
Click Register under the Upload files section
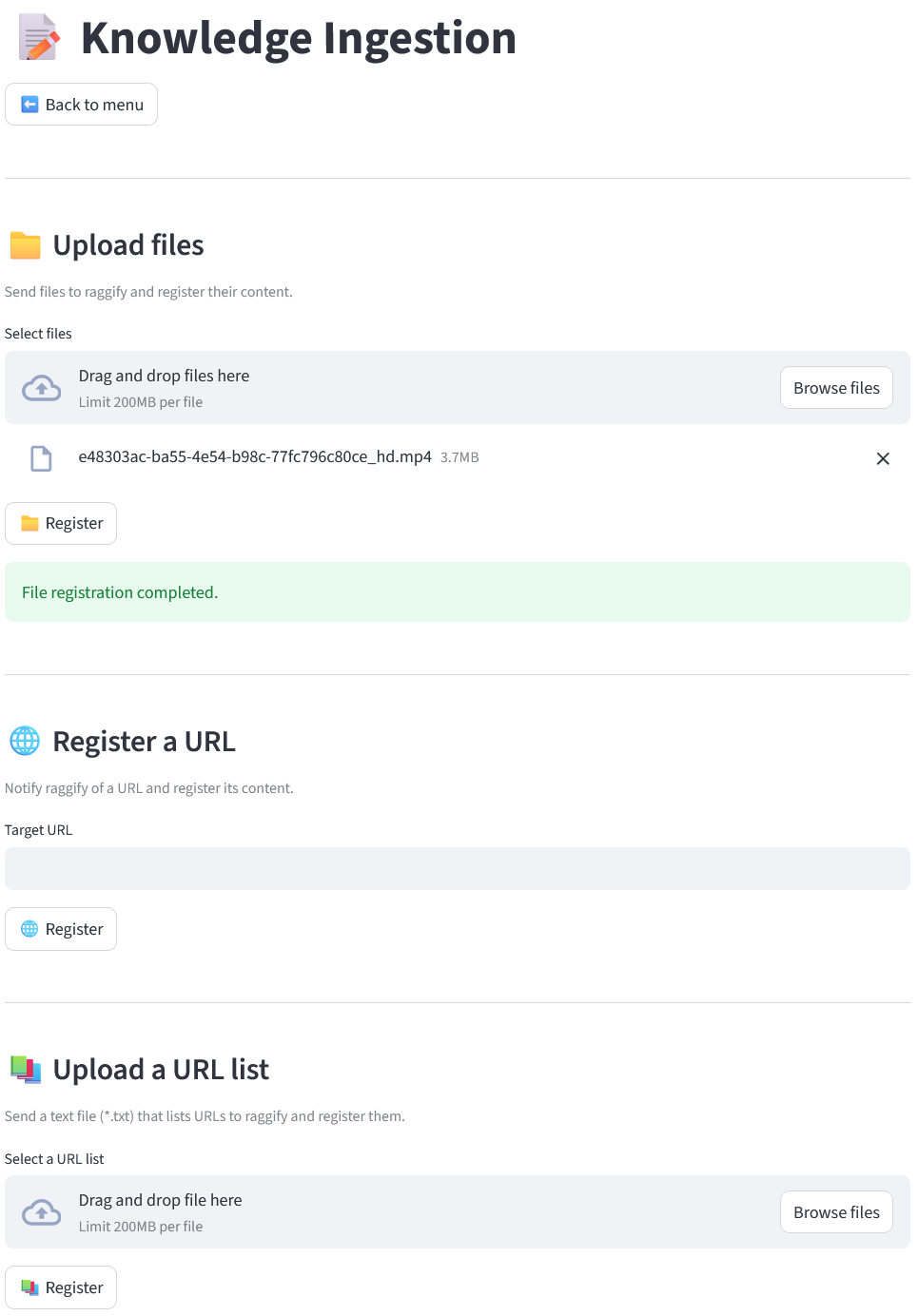[61, 523]
